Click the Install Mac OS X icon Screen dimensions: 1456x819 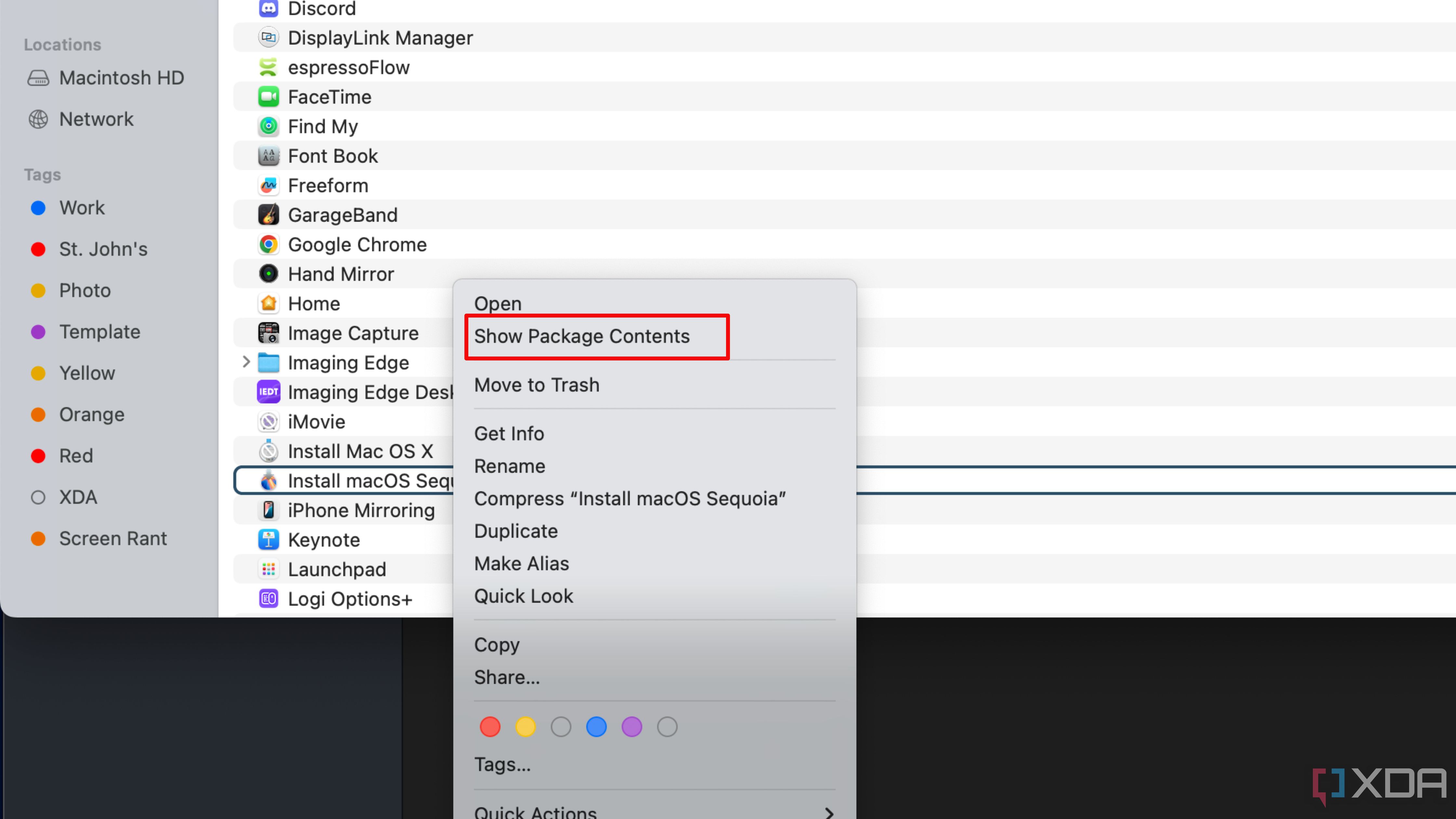point(268,451)
